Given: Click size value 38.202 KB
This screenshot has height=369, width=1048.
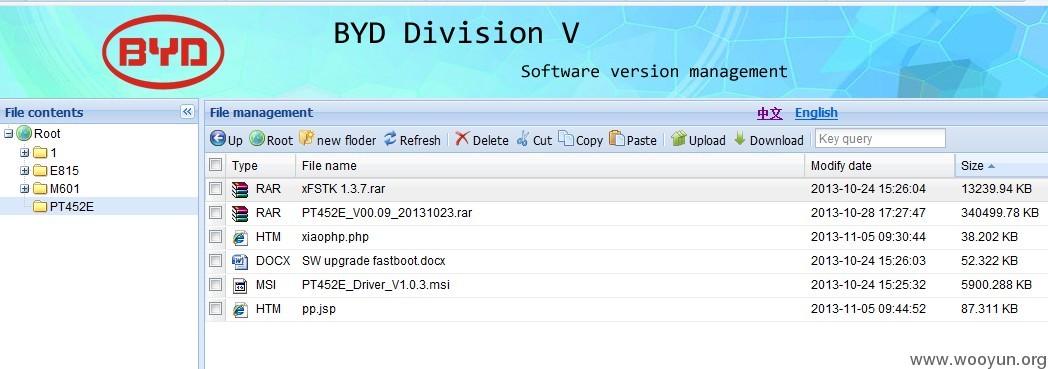Looking at the screenshot, I should point(989,237).
